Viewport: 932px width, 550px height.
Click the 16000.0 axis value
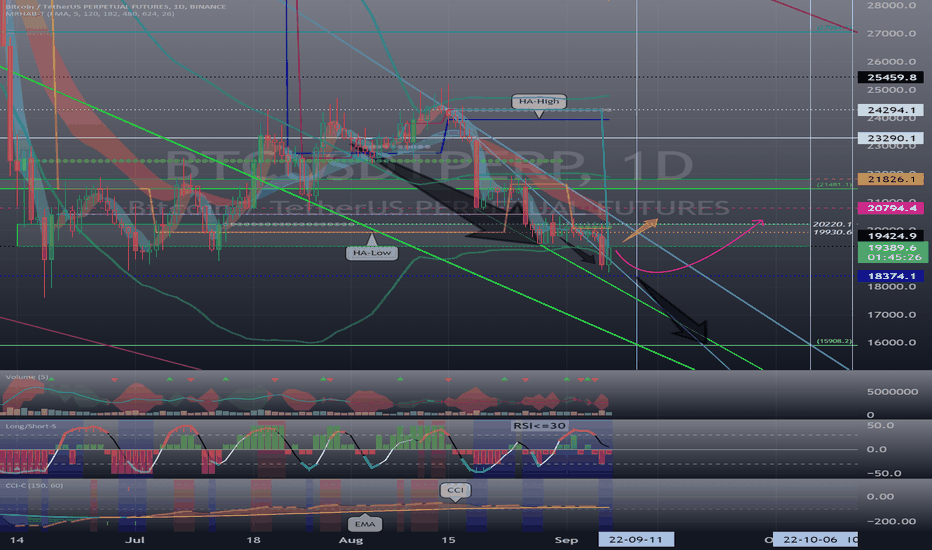pyautogui.click(x=891, y=342)
